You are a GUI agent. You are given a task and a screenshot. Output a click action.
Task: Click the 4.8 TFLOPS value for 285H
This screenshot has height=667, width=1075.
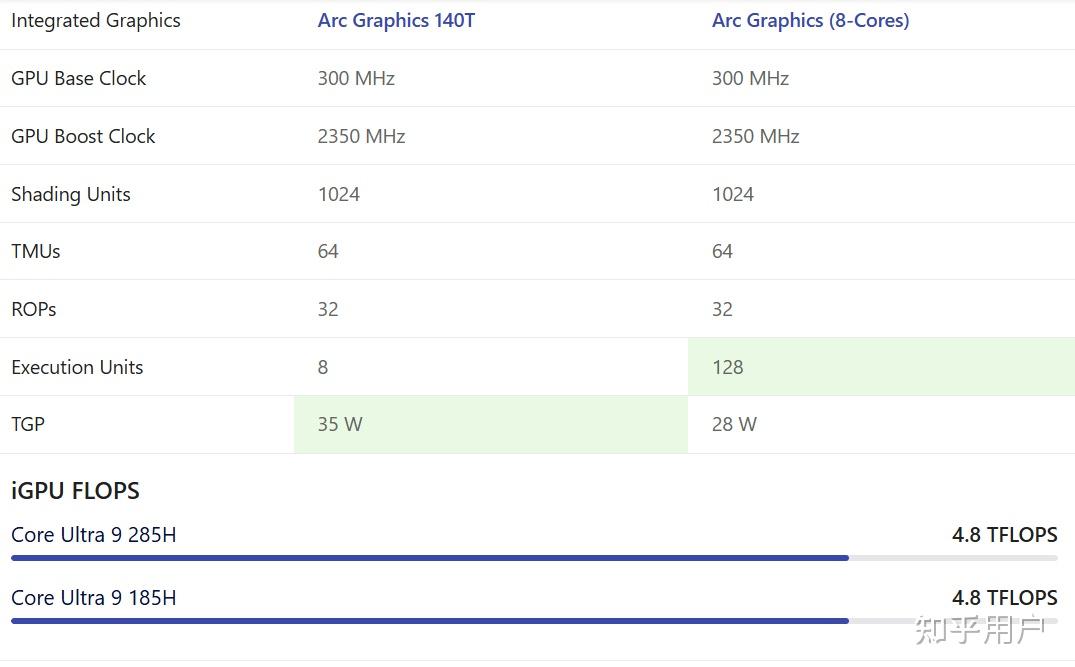1004,535
